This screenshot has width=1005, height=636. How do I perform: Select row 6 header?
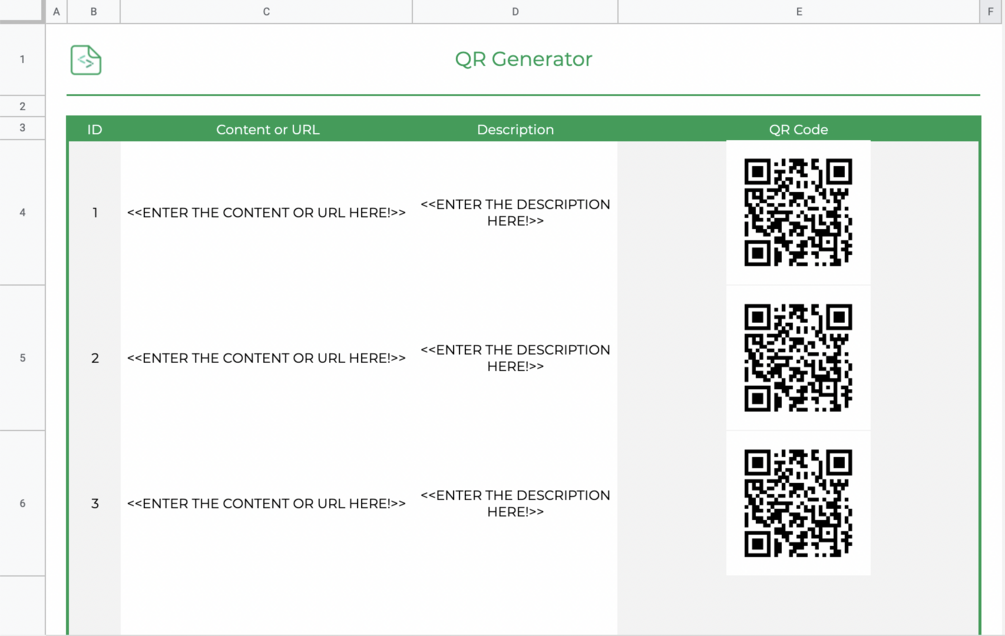pos(22,503)
